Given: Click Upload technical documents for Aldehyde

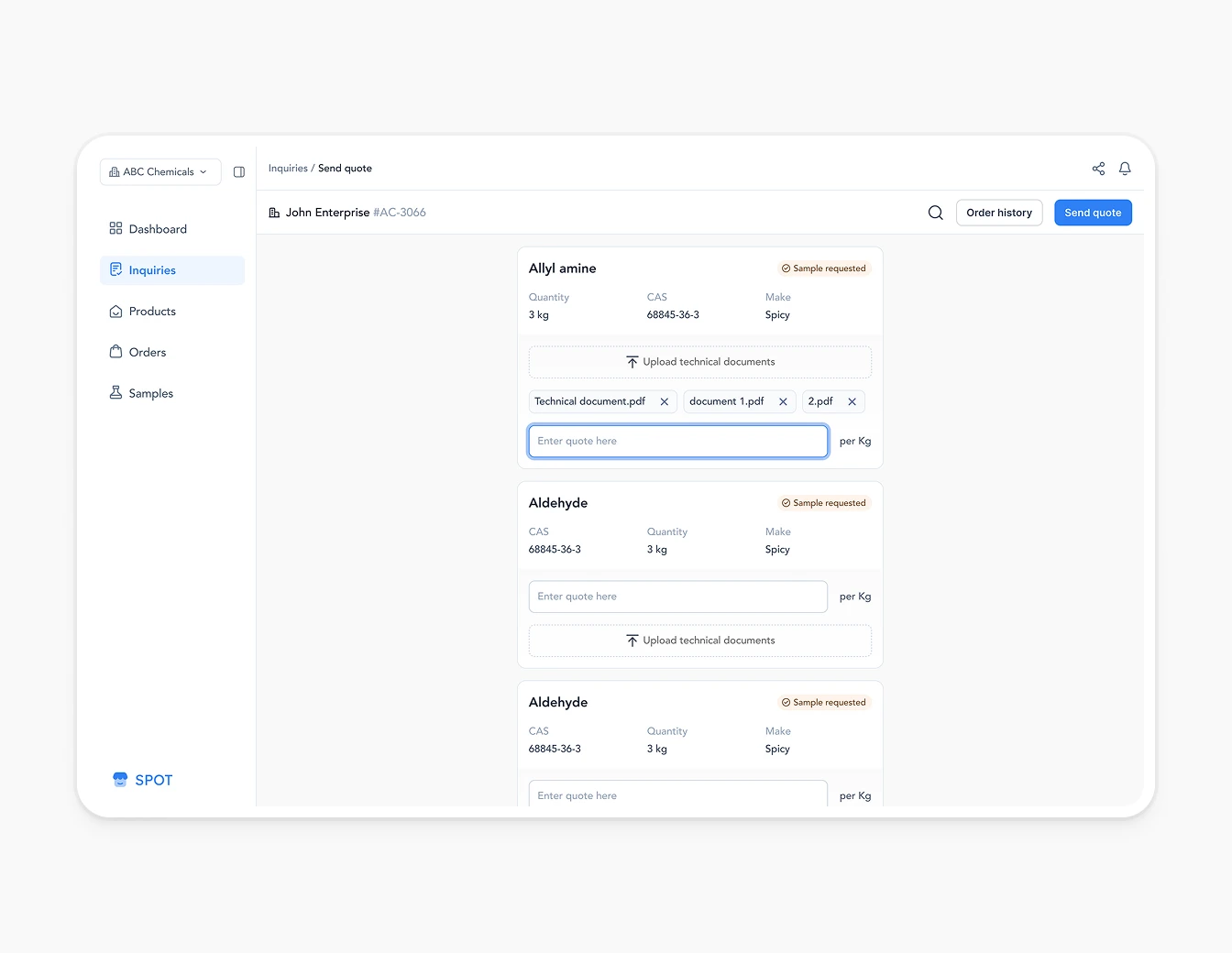Looking at the screenshot, I should [x=699, y=640].
